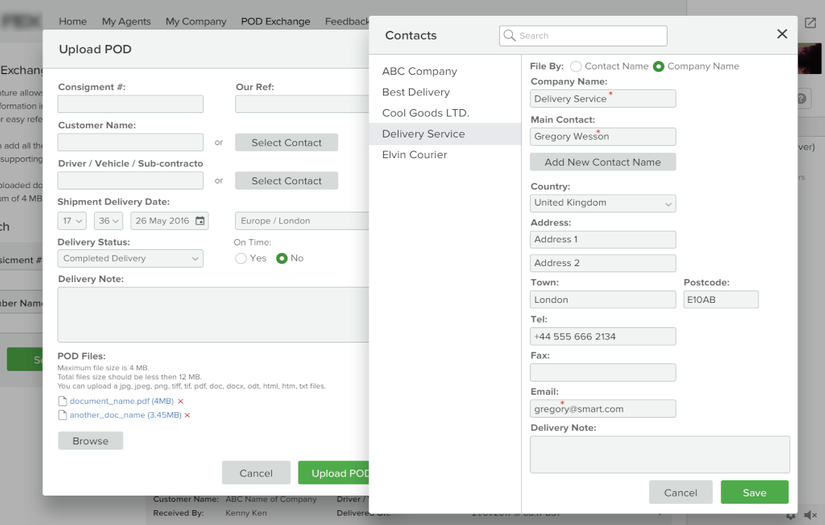825x525 pixels.
Task: Click the Our Ref input field
Action: (x=302, y=104)
